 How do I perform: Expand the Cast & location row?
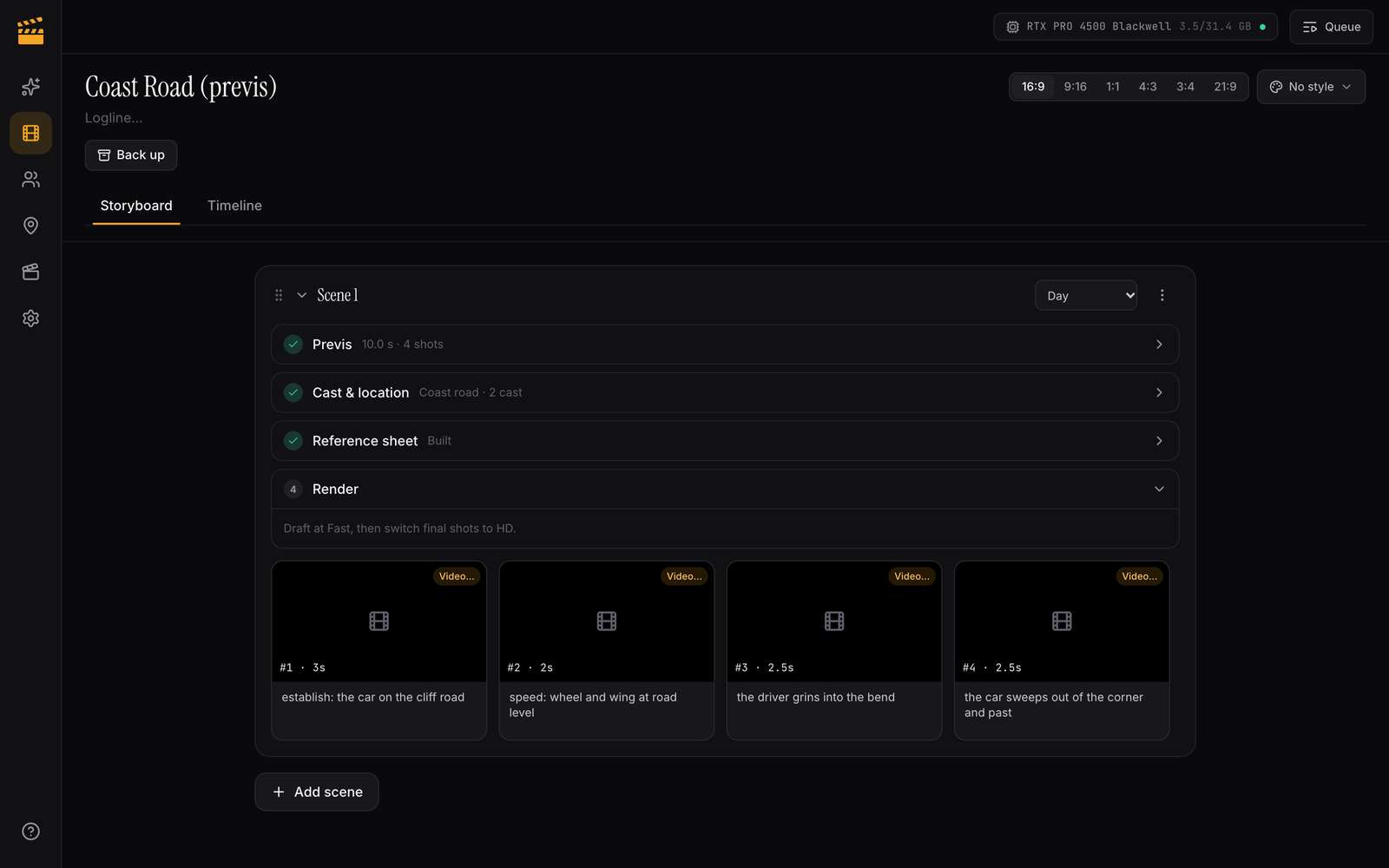pyautogui.click(x=725, y=392)
